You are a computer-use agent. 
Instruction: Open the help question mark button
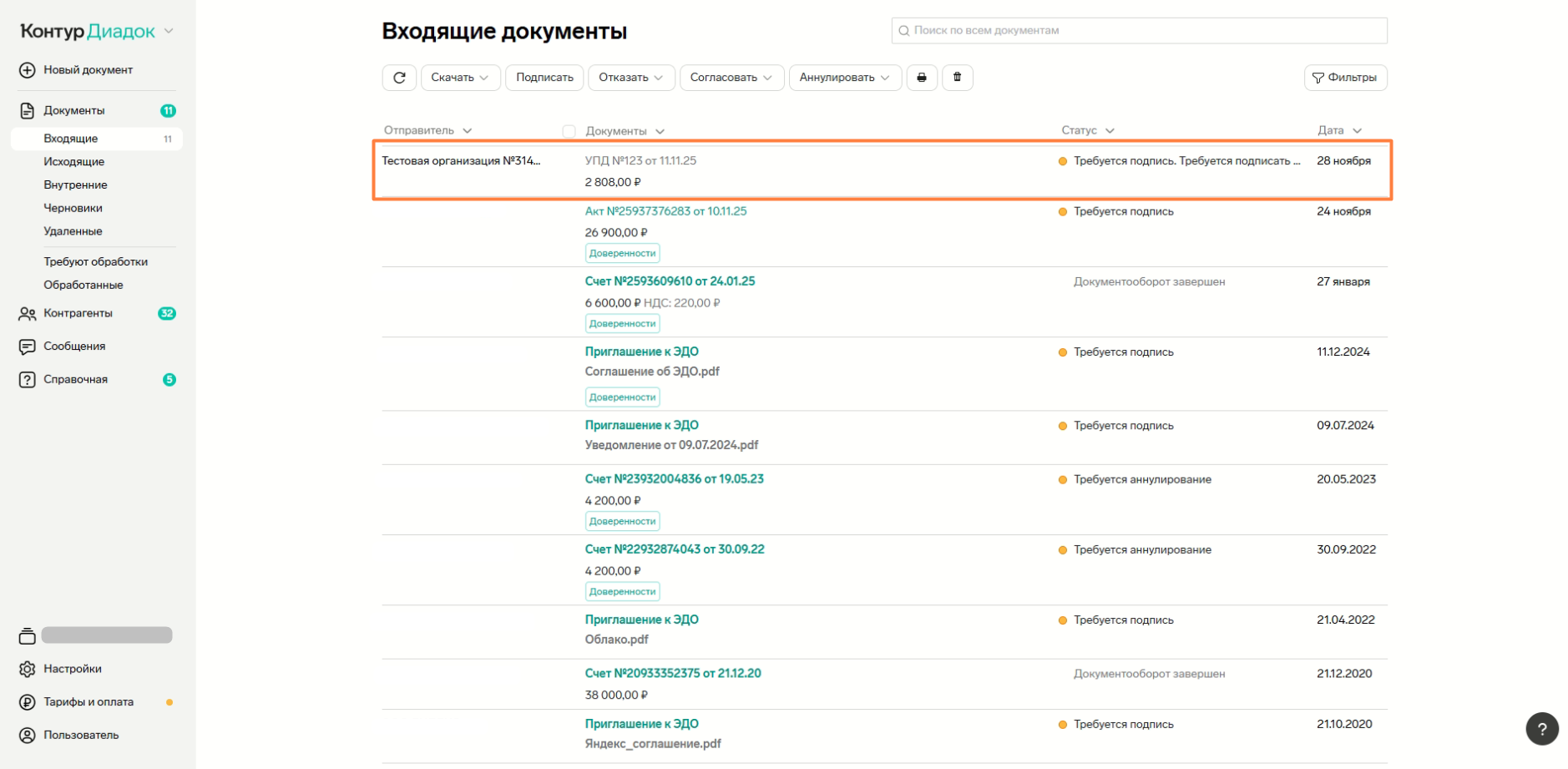[x=1541, y=728]
